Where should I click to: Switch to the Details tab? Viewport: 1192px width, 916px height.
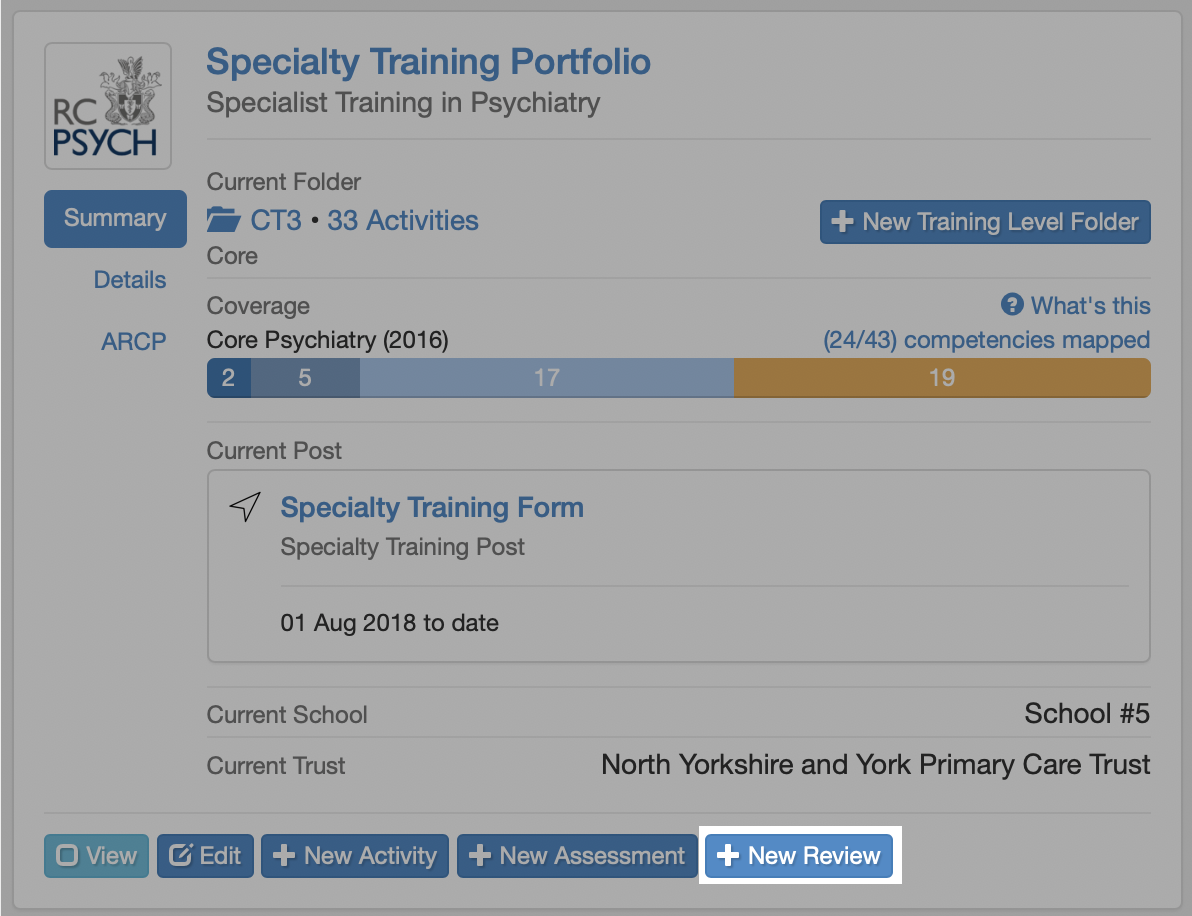[130, 280]
